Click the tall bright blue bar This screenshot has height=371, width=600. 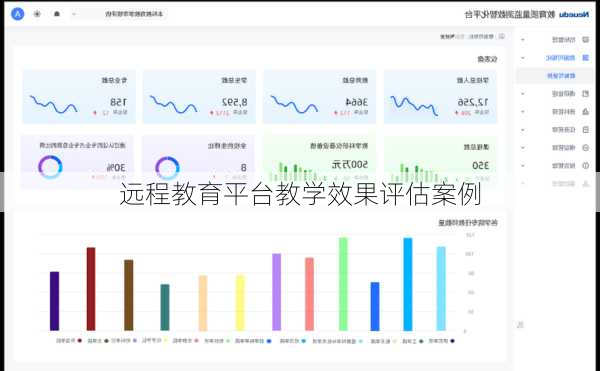point(408,284)
